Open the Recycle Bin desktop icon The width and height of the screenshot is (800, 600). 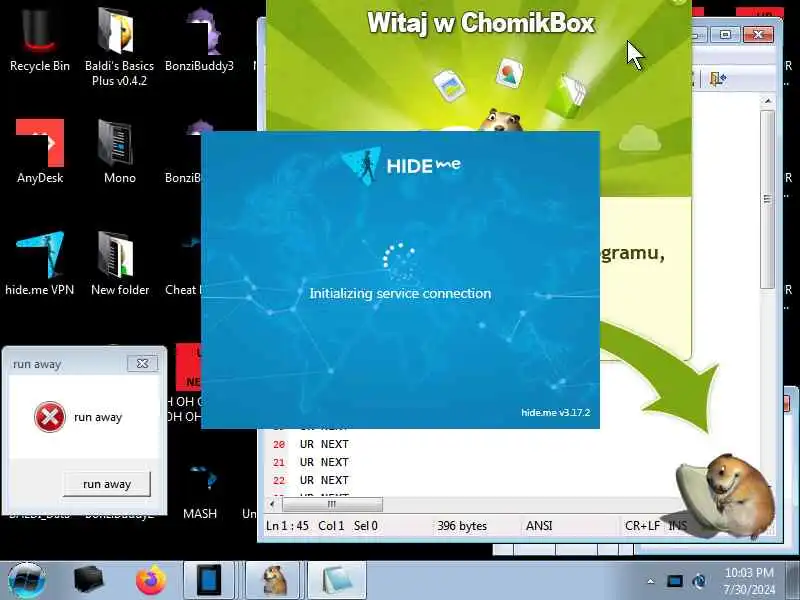[x=40, y=40]
